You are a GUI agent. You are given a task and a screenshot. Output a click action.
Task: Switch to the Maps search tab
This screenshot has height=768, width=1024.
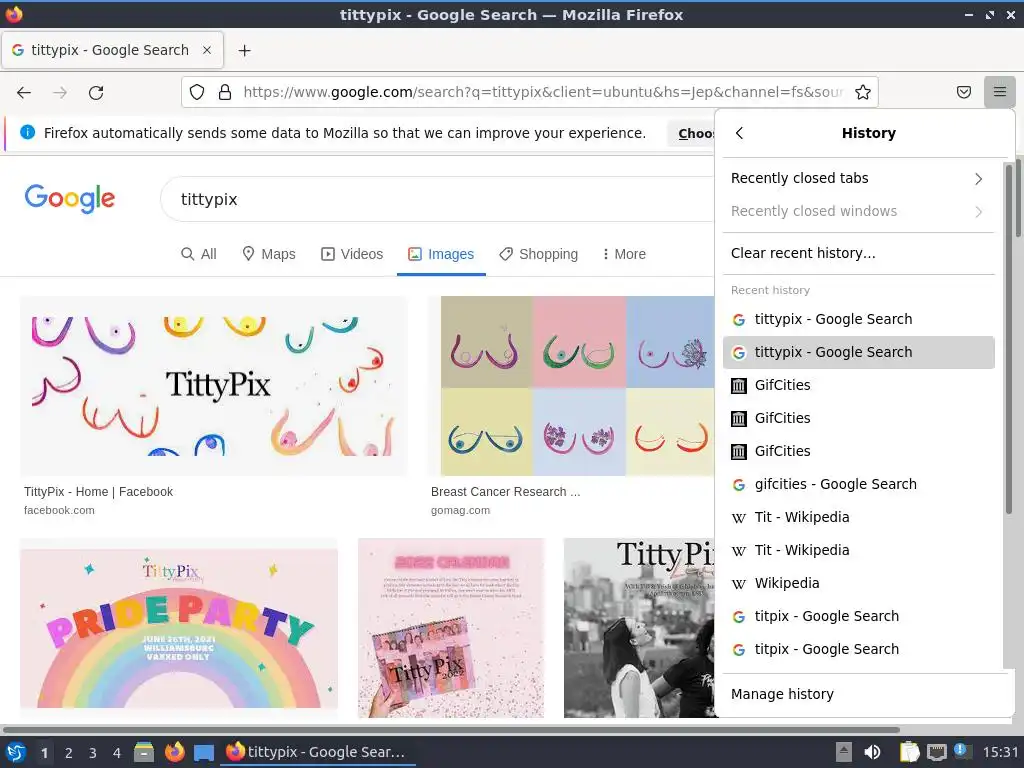pyautogui.click(x=268, y=254)
